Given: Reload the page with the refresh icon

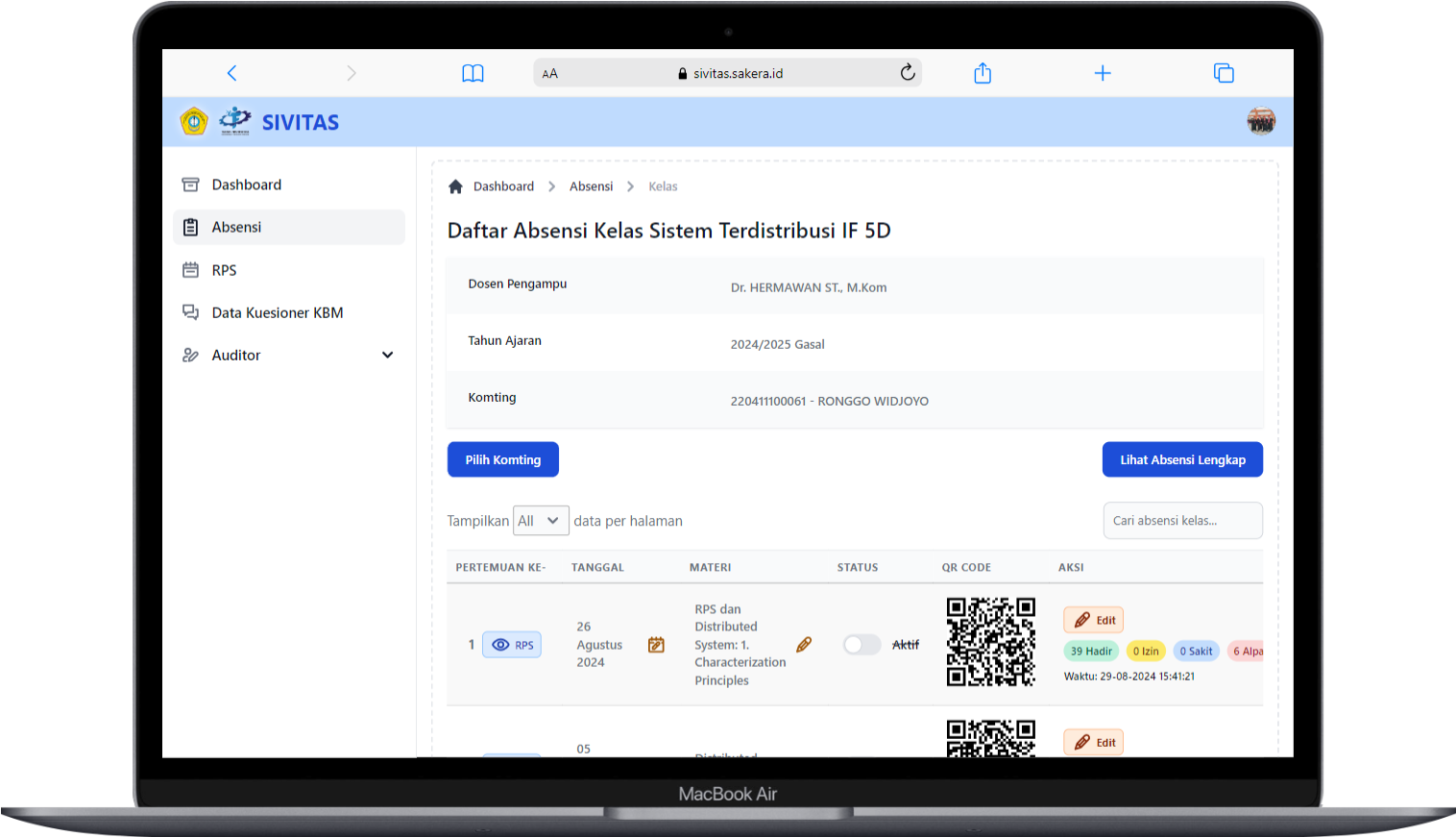Looking at the screenshot, I should 908,72.
